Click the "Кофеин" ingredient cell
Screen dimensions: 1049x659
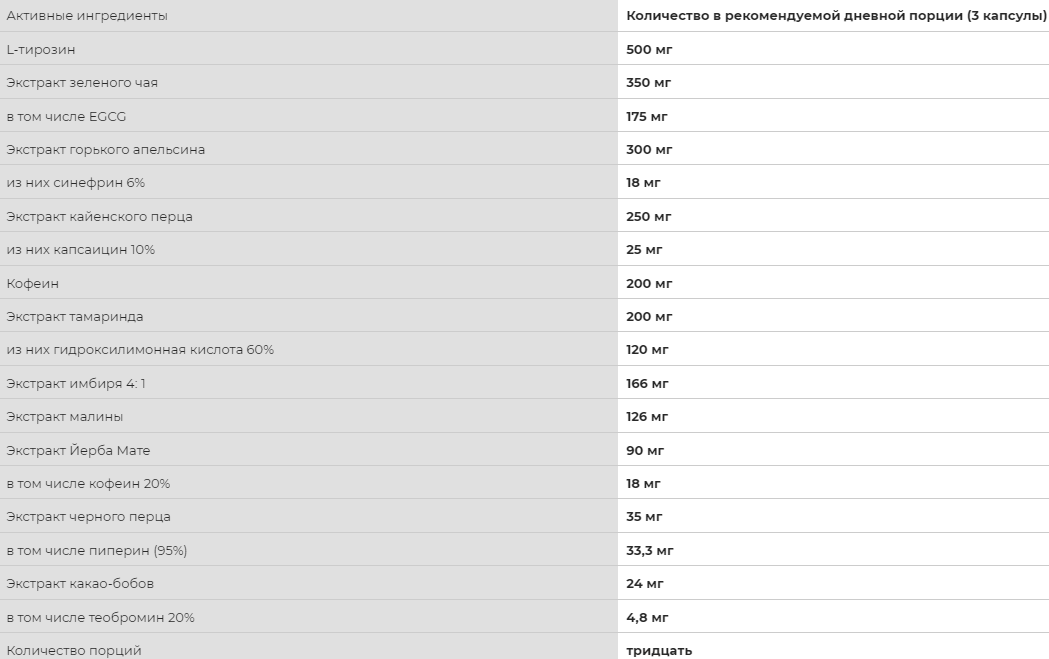(33, 283)
